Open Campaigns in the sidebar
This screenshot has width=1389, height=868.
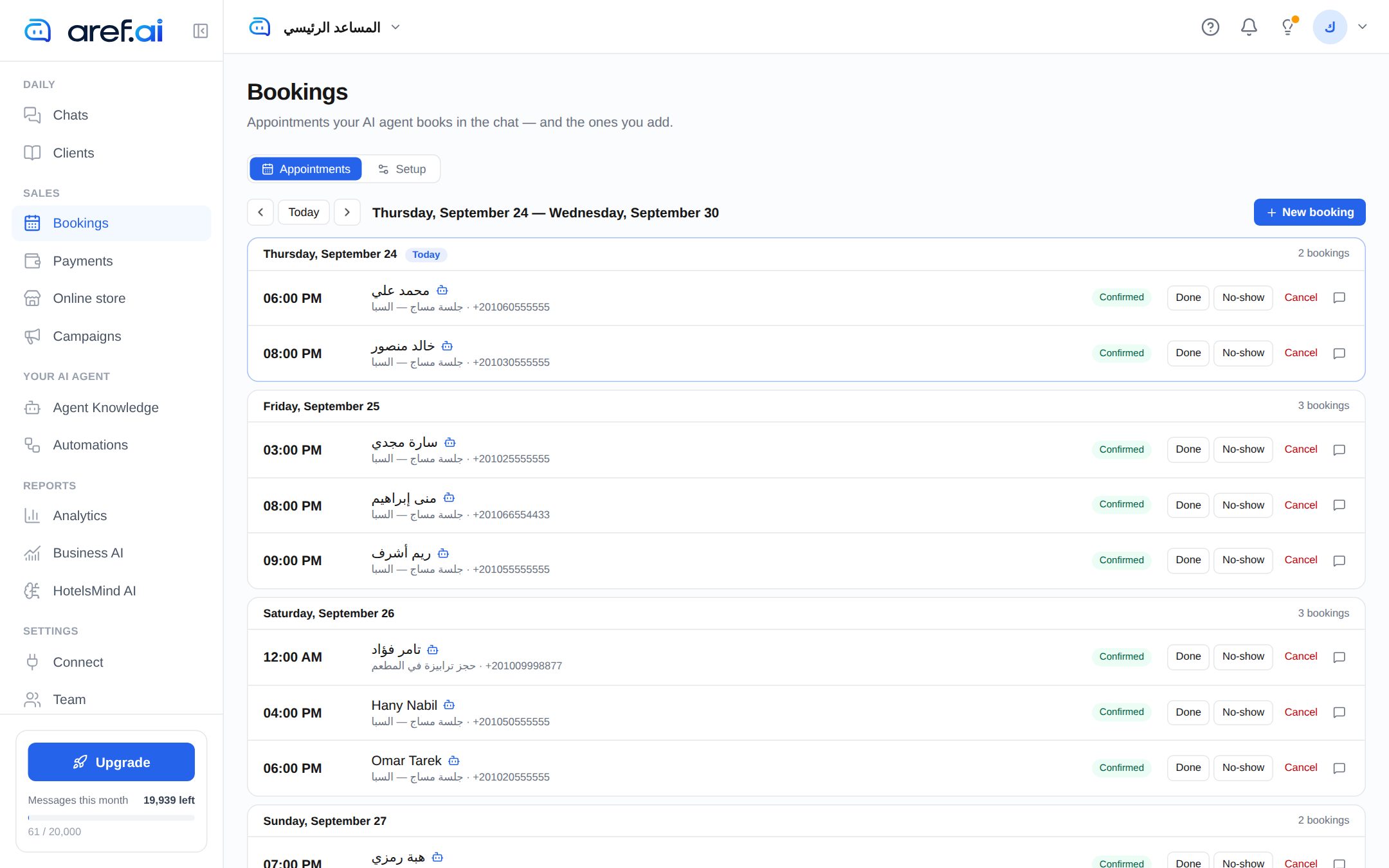(x=111, y=336)
